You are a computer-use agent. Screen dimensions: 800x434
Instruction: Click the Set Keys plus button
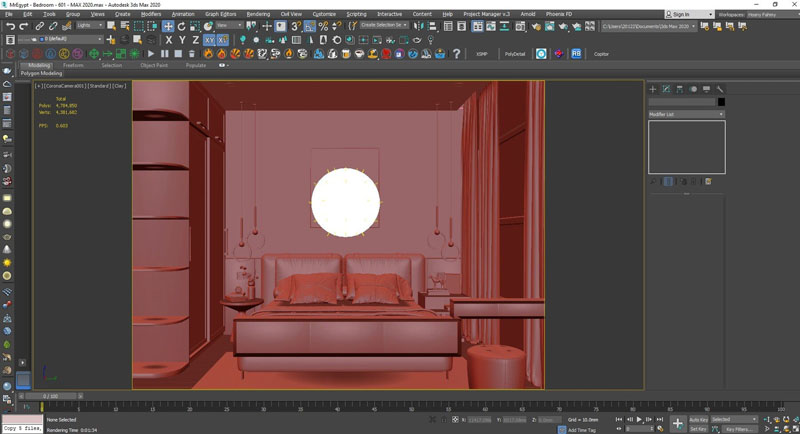pyautogui.click(x=677, y=424)
